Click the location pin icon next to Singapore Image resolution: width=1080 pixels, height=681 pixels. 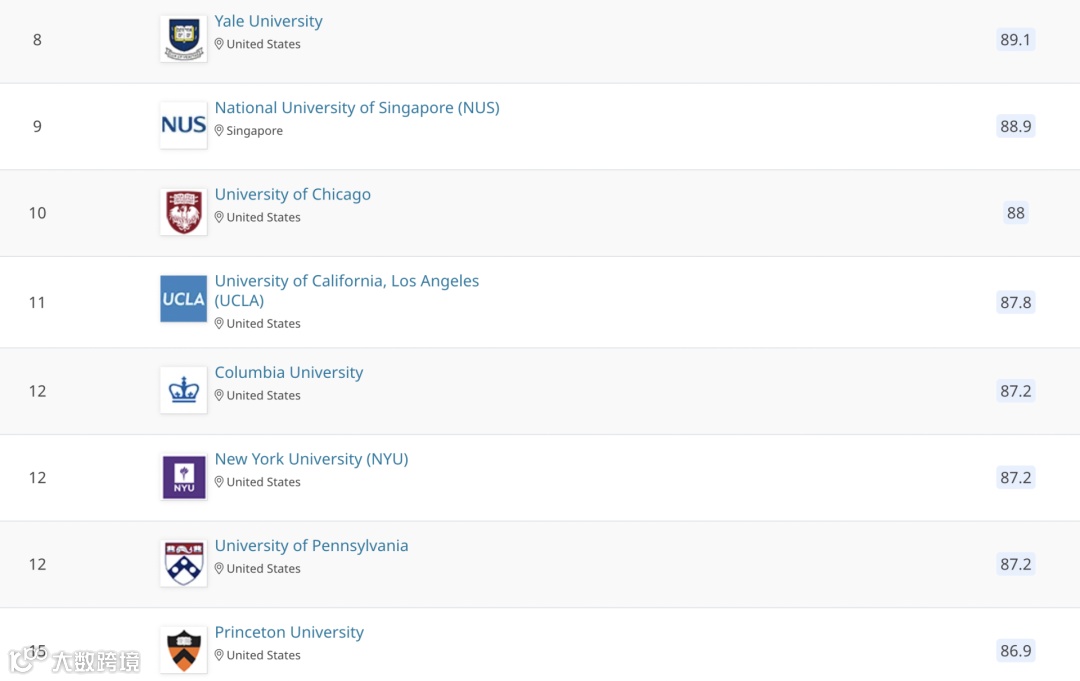coord(219,130)
